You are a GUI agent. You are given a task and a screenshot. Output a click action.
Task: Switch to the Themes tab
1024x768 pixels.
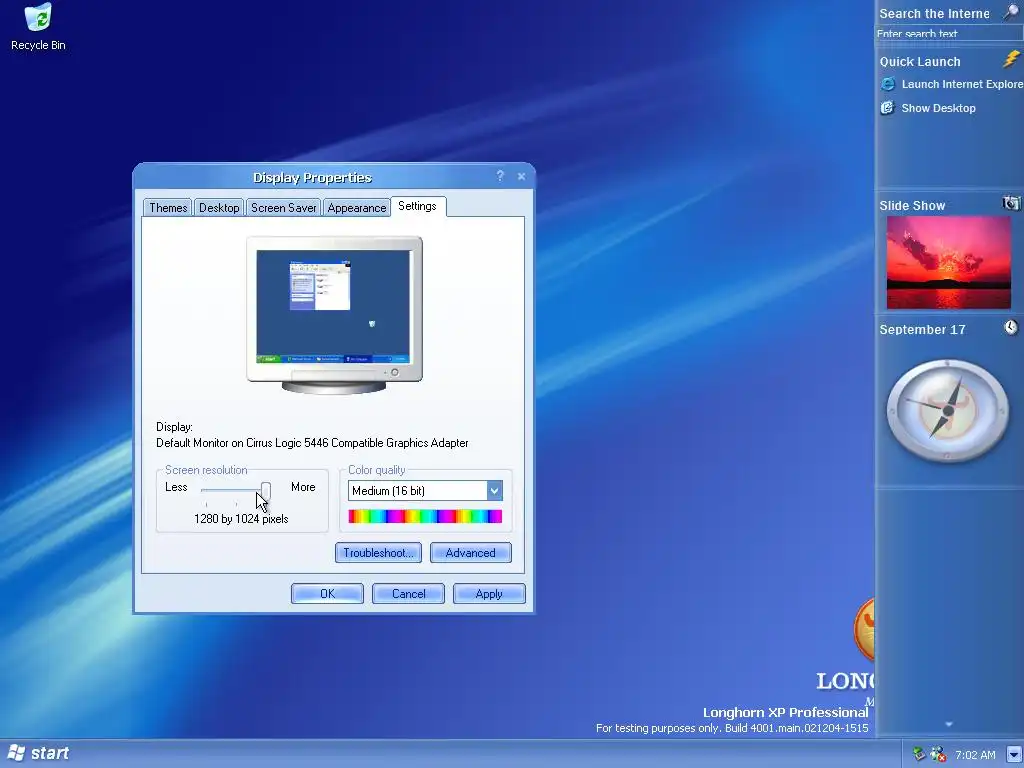[x=168, y=208]
